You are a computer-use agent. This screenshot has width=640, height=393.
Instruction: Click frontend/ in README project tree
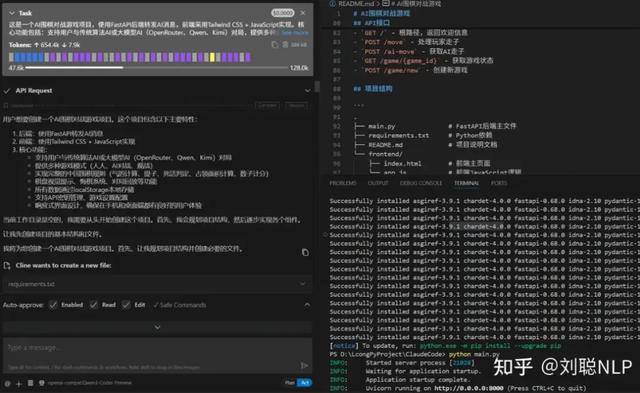click(x=385, y=154)
